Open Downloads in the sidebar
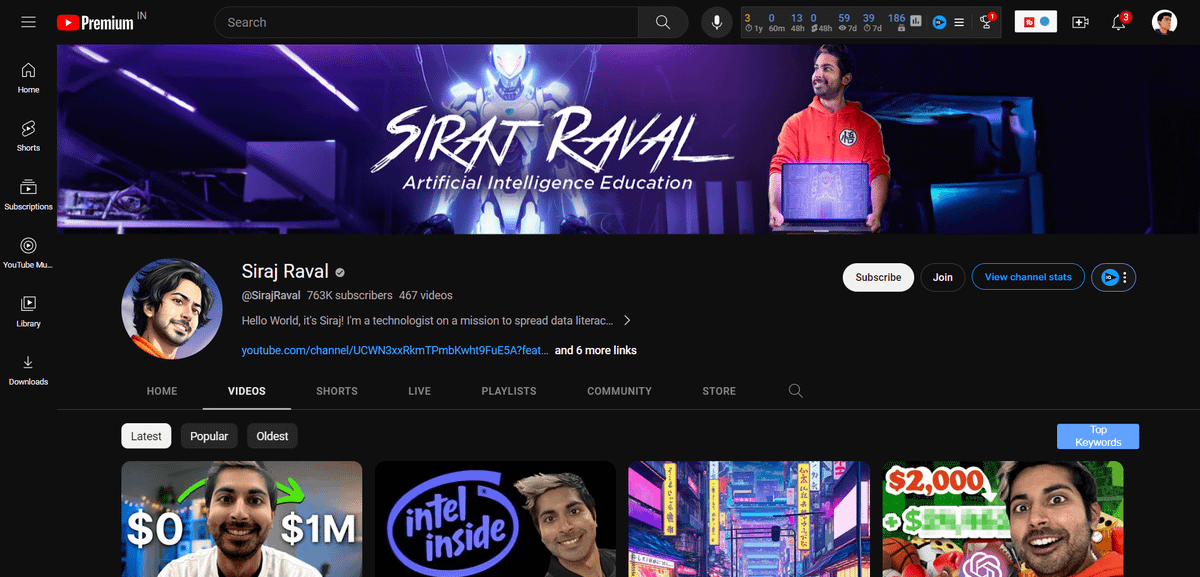1200x577 pixels. (x=28, y=369)
